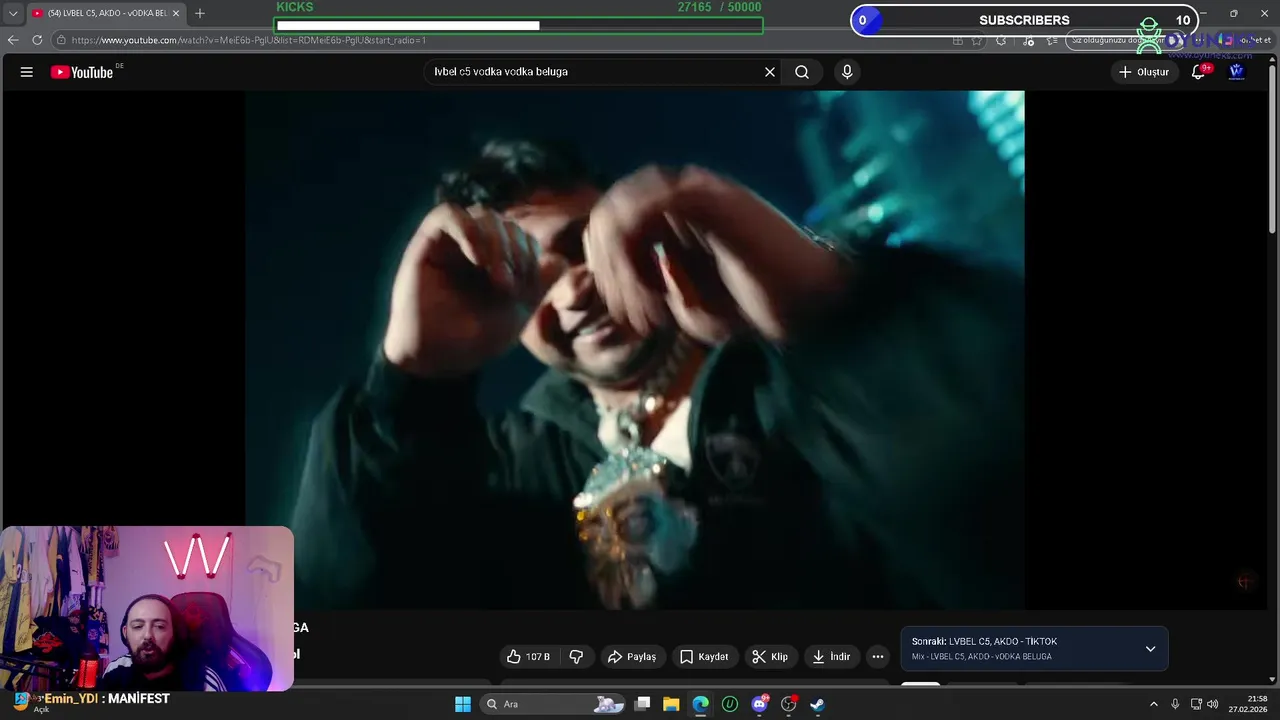The width and height of the screenshot is (1280, 720).
Task: Open browser media control icon
Action: (1028, 40)
